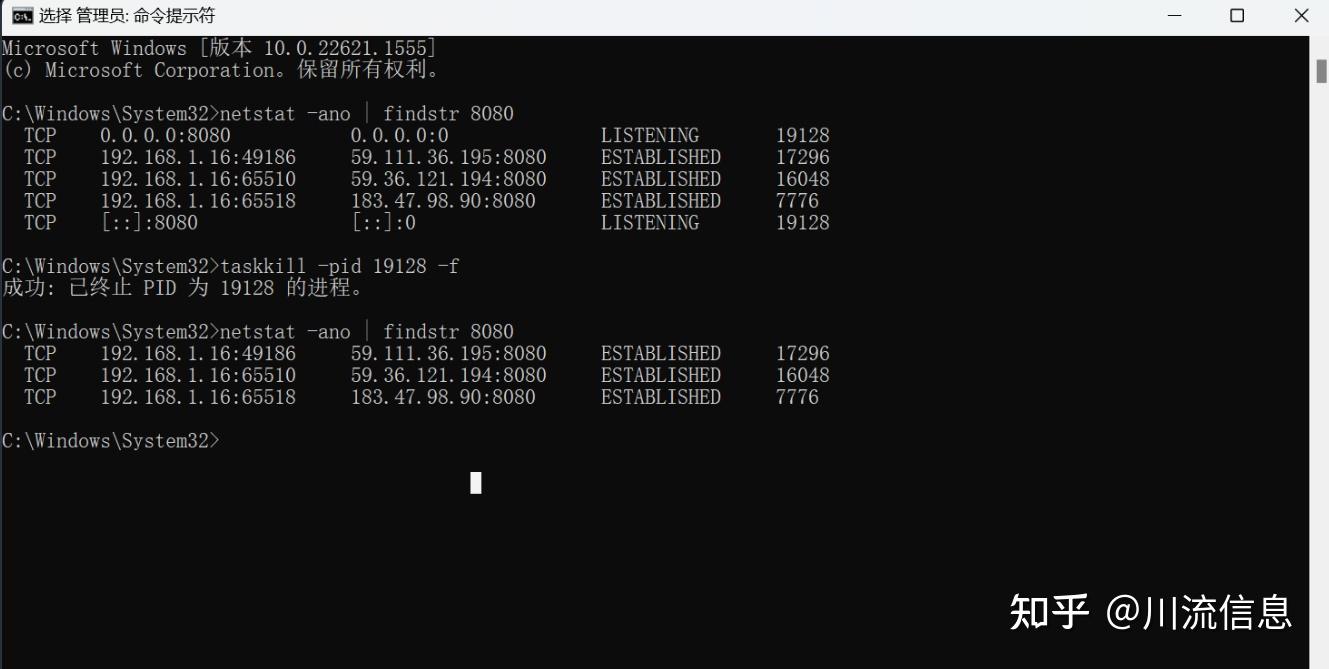Click the taskkill -pid 19128 -f command
The image size is (1329, 669).
340,266
